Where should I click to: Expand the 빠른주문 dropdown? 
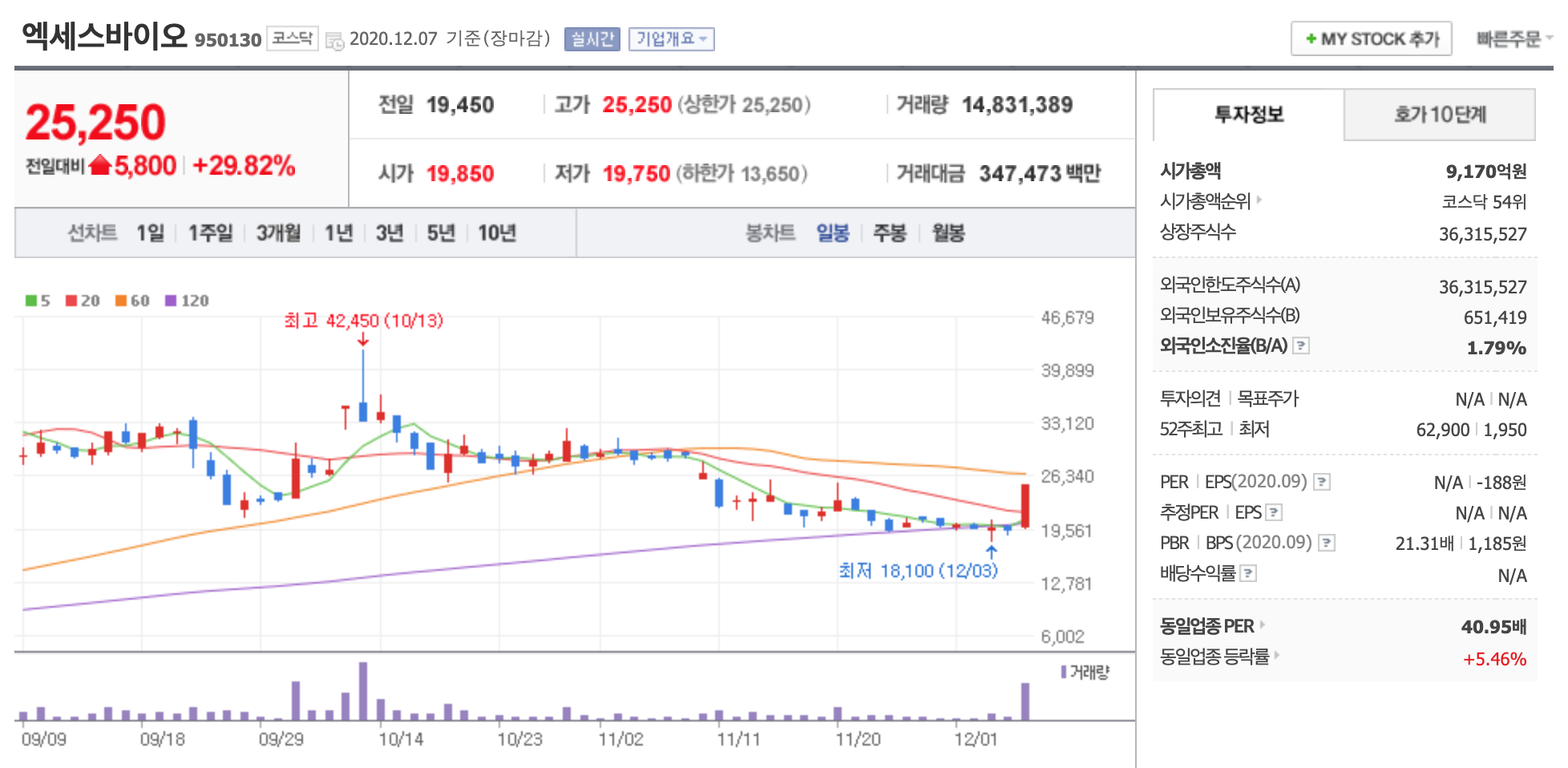(x=1514, y=38)
